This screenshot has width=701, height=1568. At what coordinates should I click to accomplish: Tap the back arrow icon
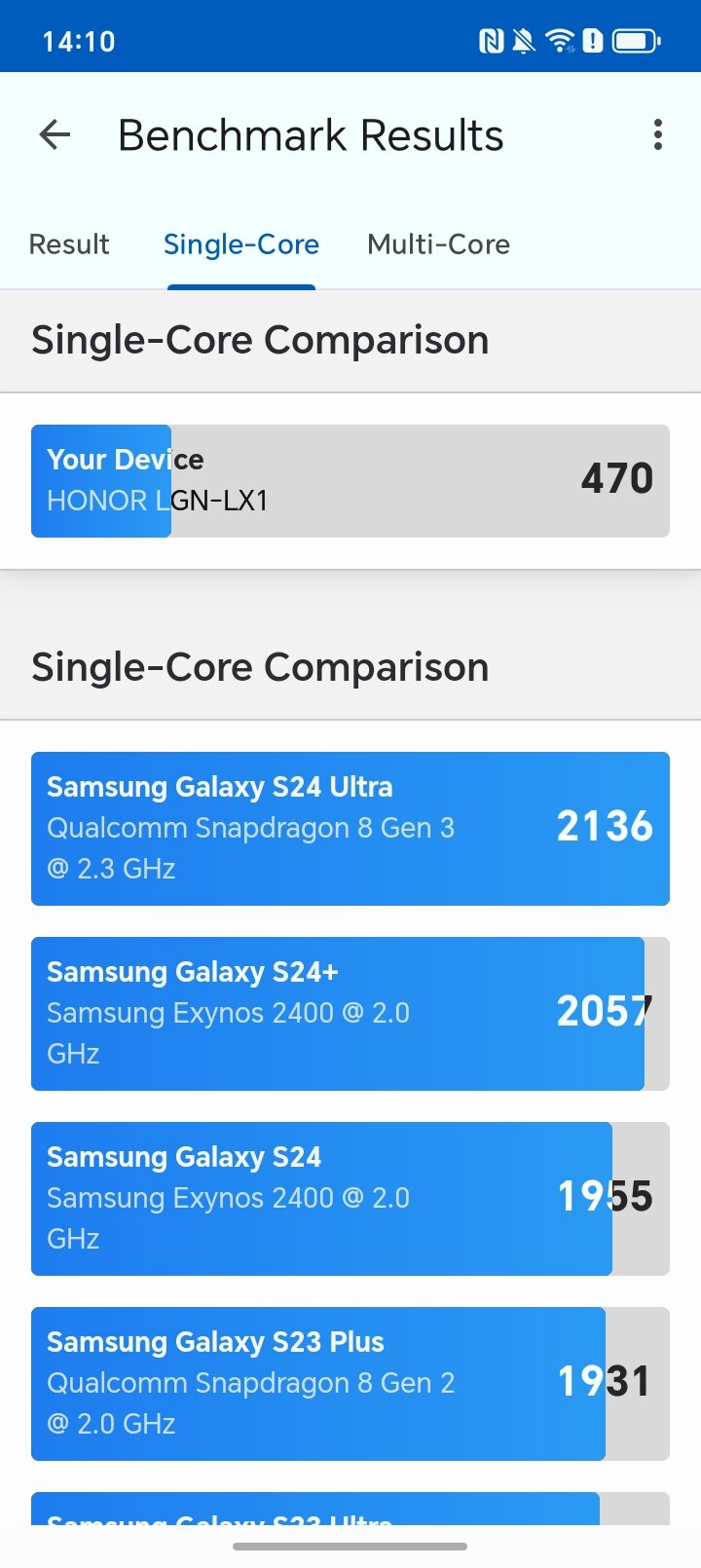click(x=55, y=135)
